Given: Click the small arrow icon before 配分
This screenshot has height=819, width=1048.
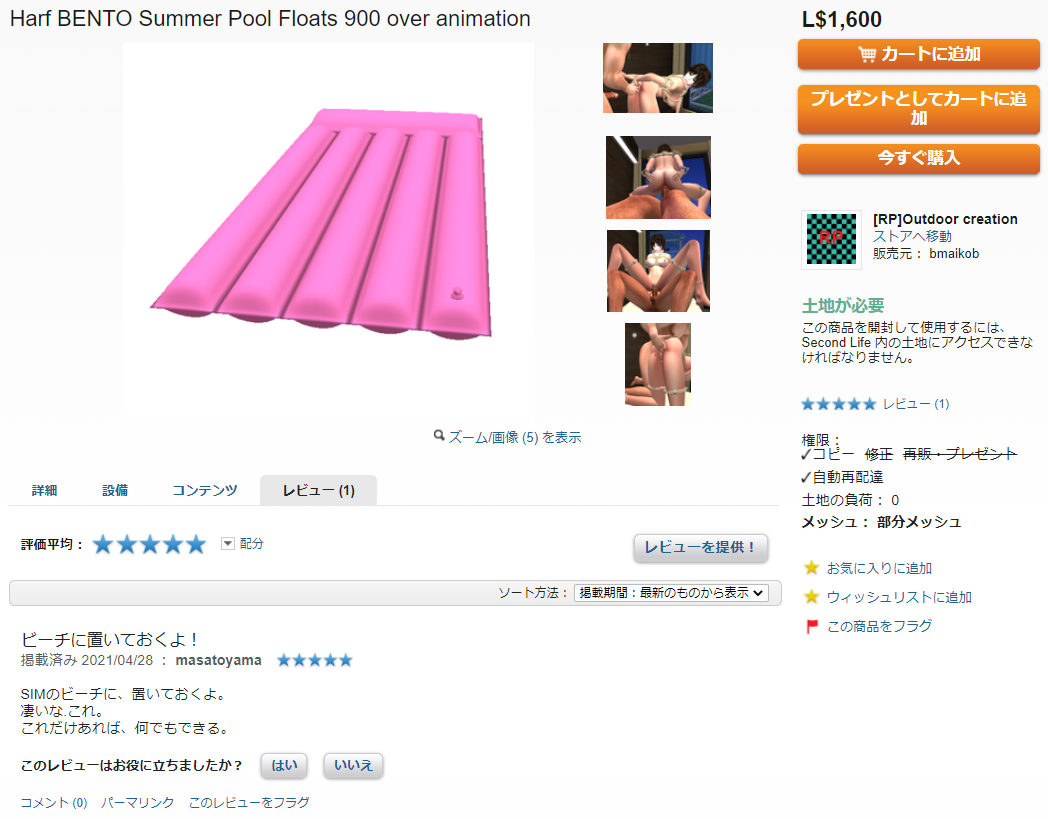Looking at the screenshot, I should [x=227, y=543].
